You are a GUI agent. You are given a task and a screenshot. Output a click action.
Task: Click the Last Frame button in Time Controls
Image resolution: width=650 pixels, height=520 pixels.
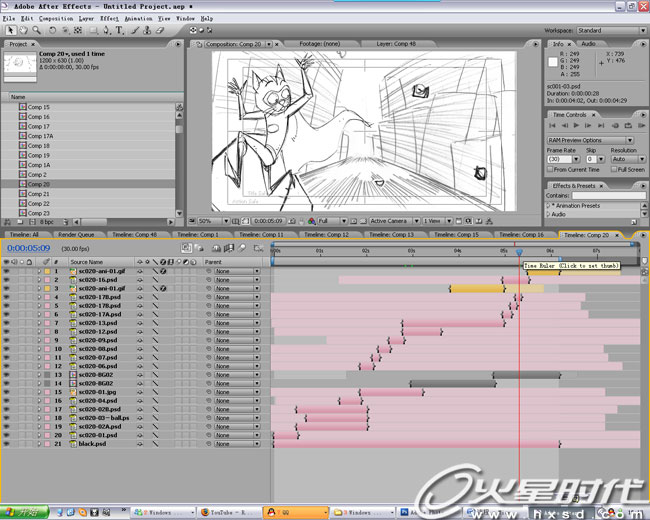(601, 125)
